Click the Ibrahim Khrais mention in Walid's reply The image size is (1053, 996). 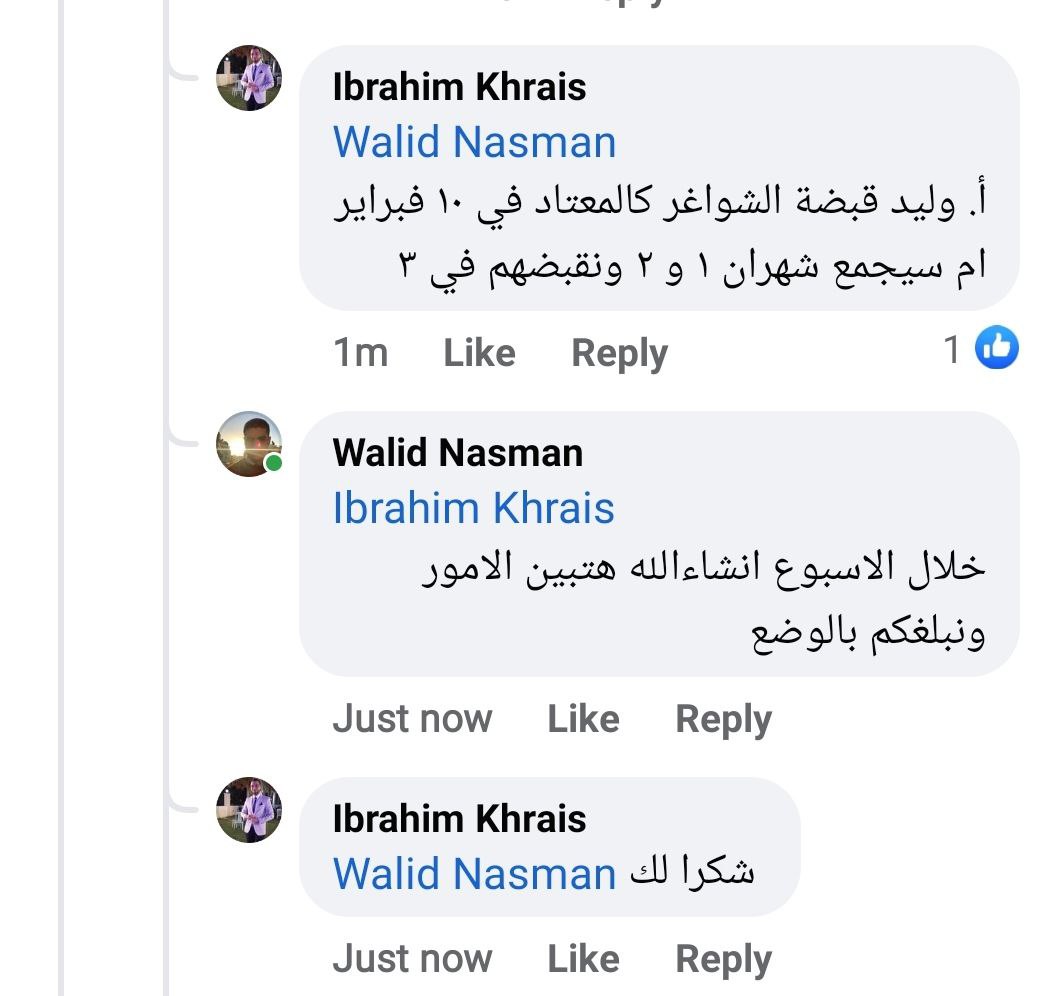[x=473, y=508]
